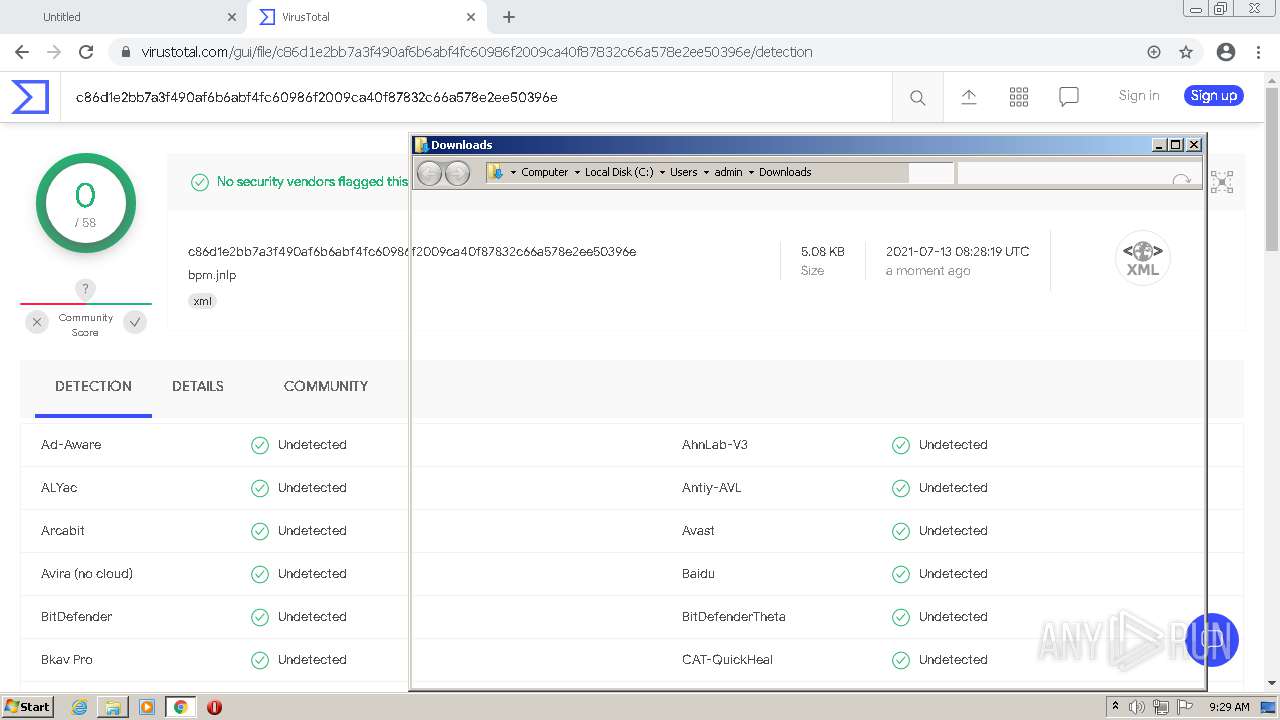
Task: Click the VirusTotal logo icon
Action: (x=30, y=97)
